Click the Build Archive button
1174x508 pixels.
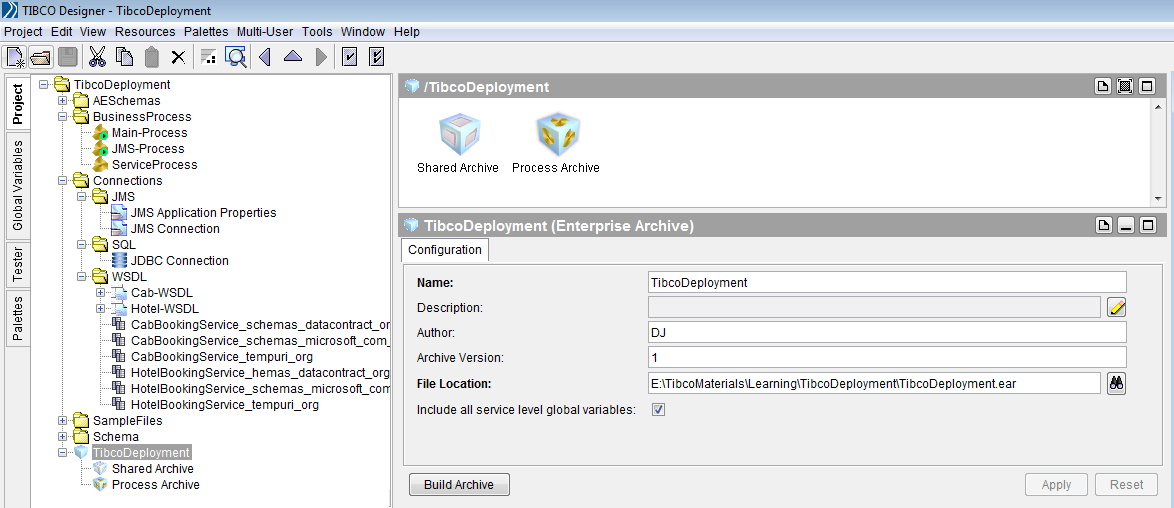tap(459, 485)
